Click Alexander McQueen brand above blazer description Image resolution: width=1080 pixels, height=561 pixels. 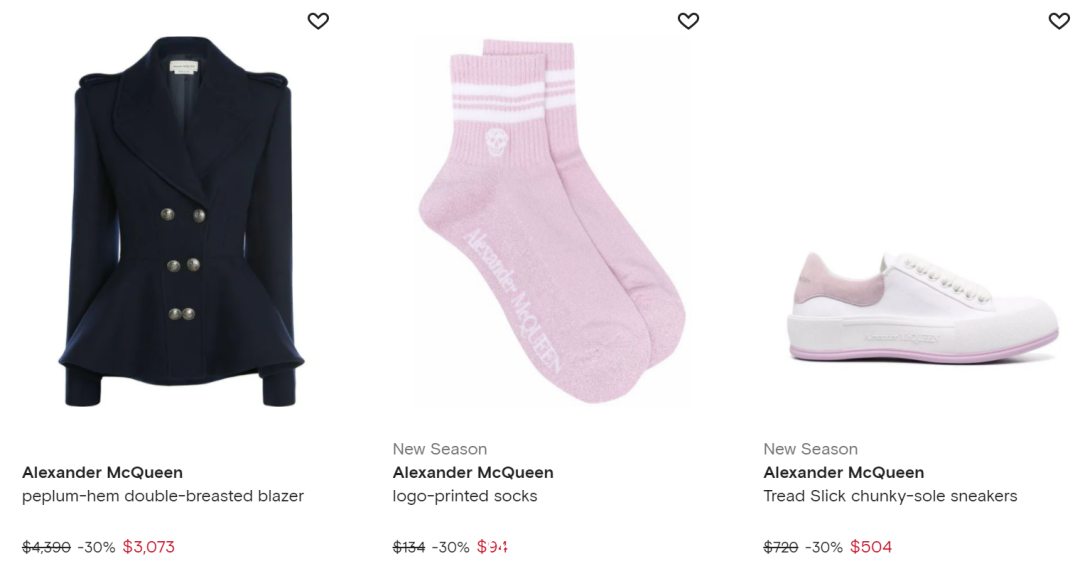(x=103, y=473)
